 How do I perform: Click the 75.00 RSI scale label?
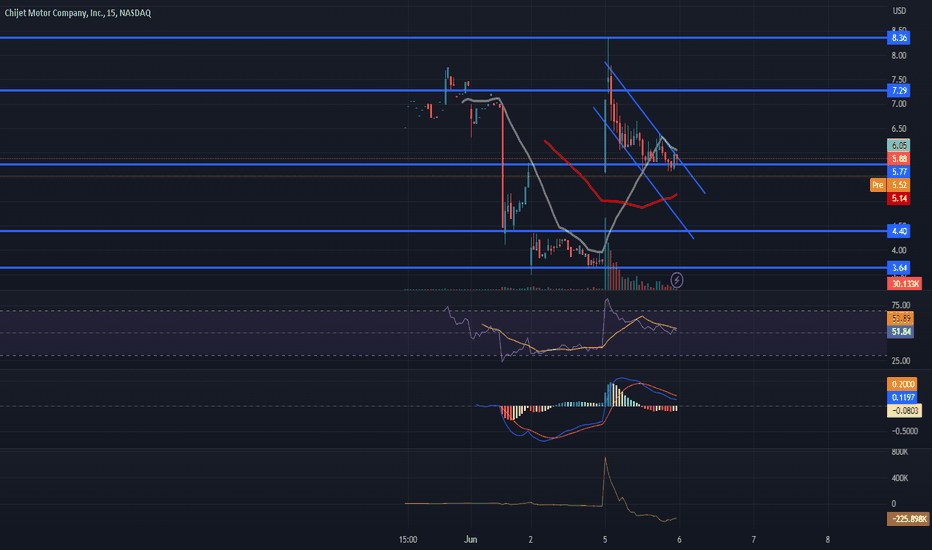[x=900, y=306]
